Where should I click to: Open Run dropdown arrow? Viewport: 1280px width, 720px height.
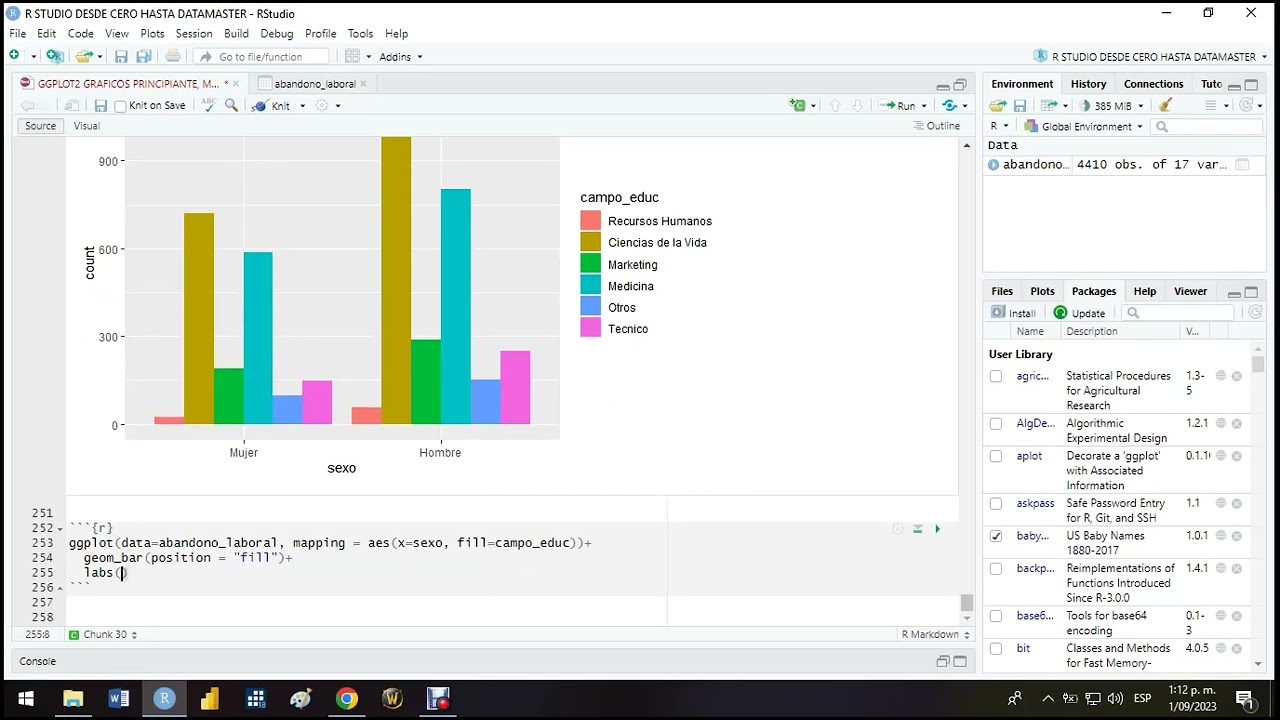pyautogui.click(x=924, y=106)
